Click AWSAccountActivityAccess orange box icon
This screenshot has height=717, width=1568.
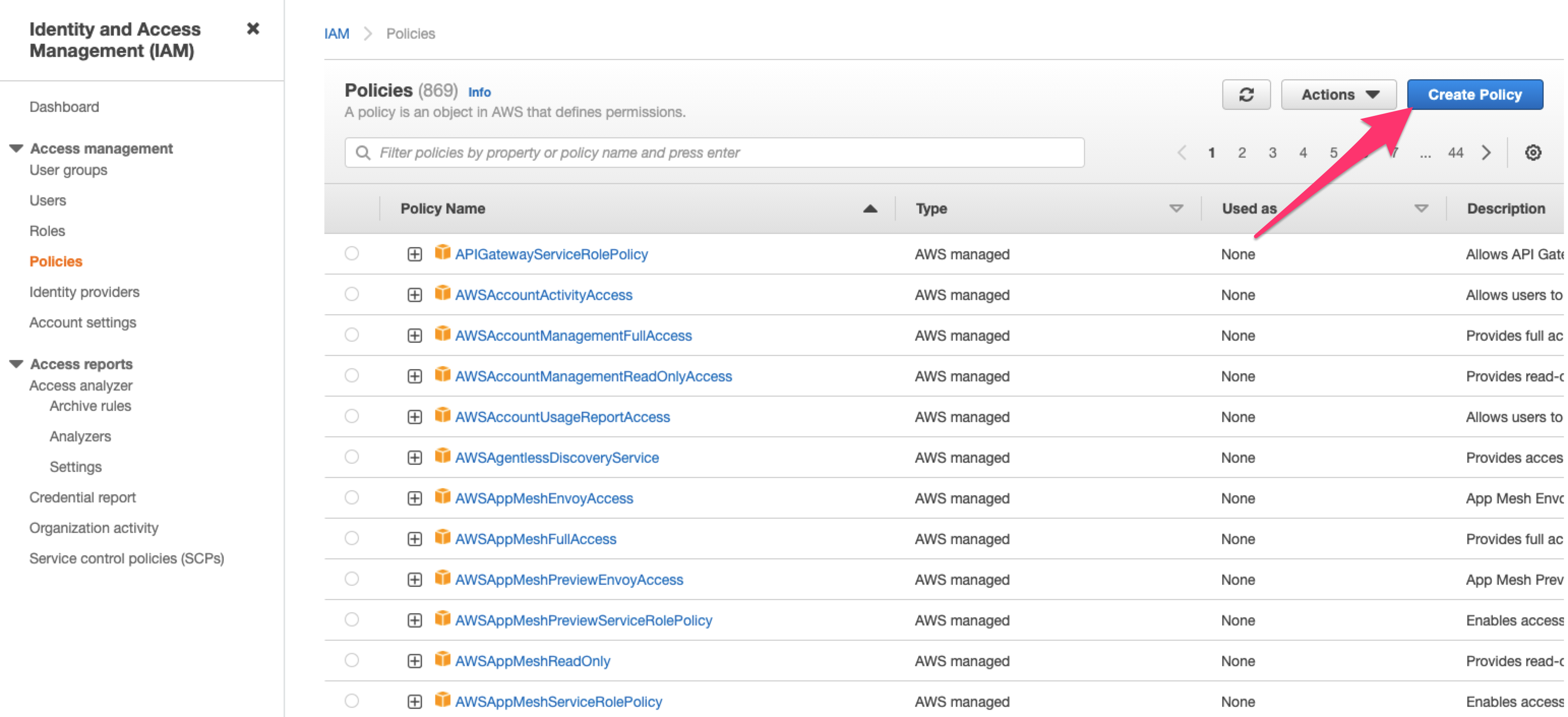(442, 293)
